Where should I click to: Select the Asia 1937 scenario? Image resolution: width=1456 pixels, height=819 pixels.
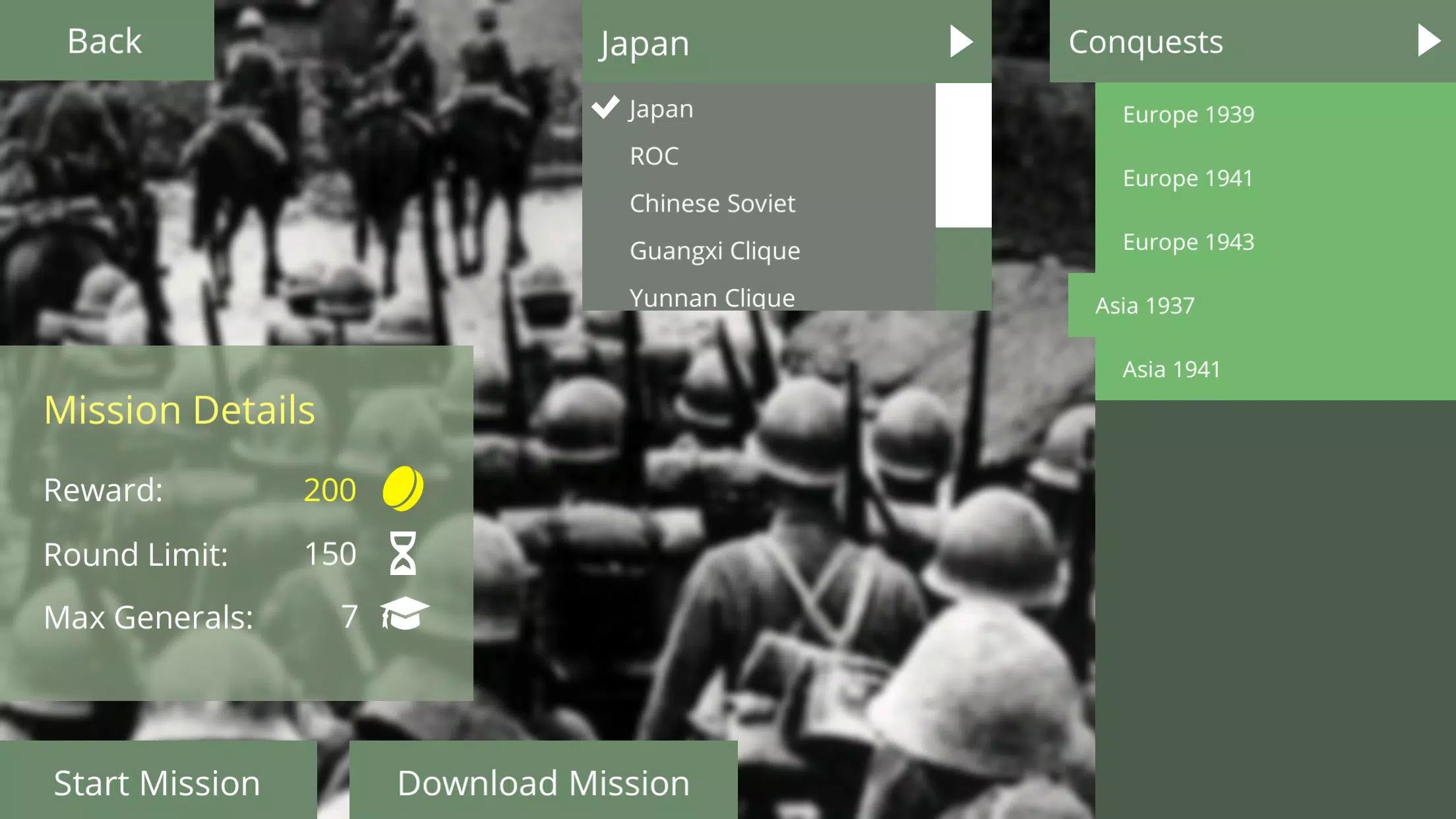1145,306
